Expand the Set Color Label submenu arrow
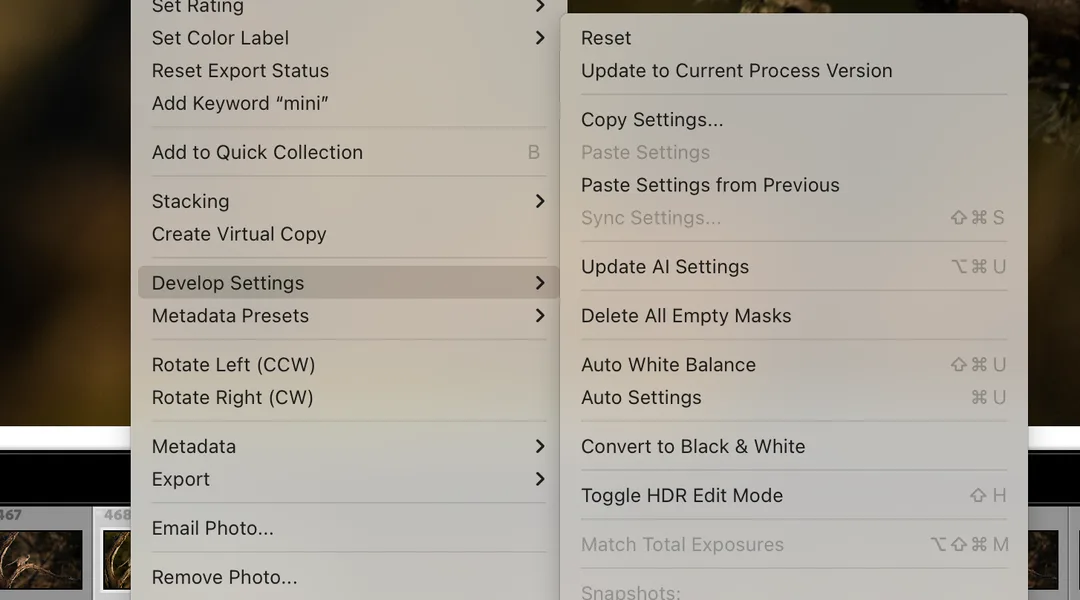The width and height of the screenshot is (1080, 600). [540, 38]
